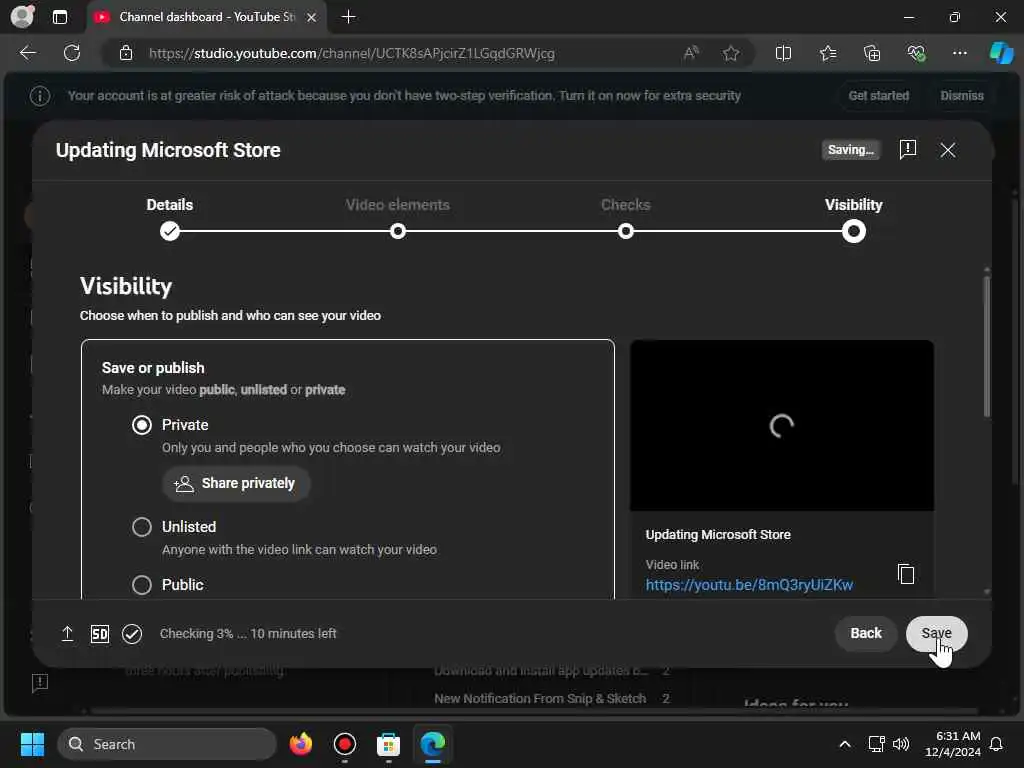Click the video preview thumbnail
Screen dimensions: 1024x768
tap(782, 425)
